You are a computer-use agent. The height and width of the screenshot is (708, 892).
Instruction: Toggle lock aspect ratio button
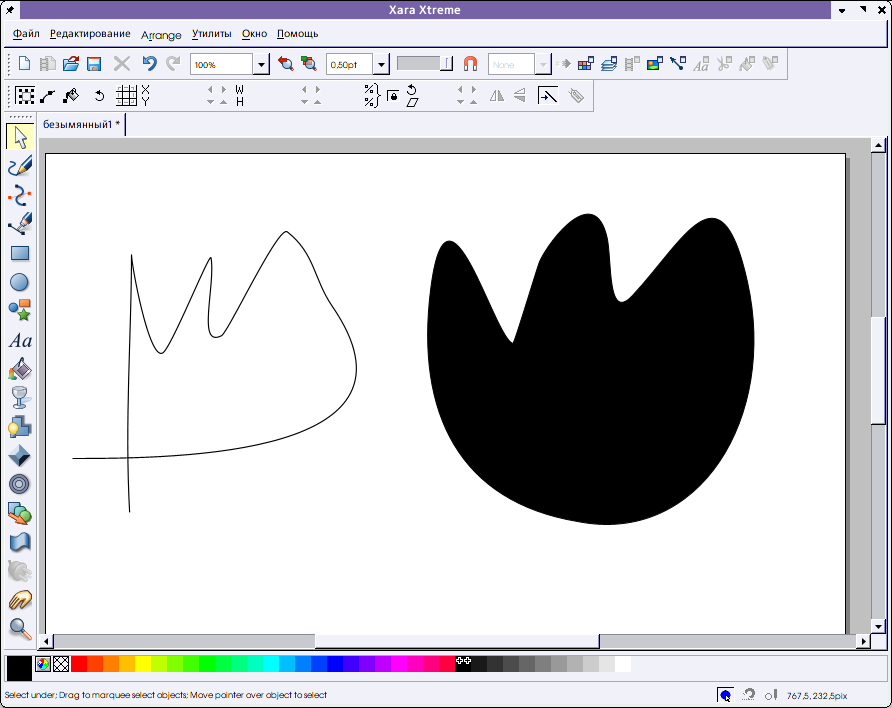tap(393, 96)
